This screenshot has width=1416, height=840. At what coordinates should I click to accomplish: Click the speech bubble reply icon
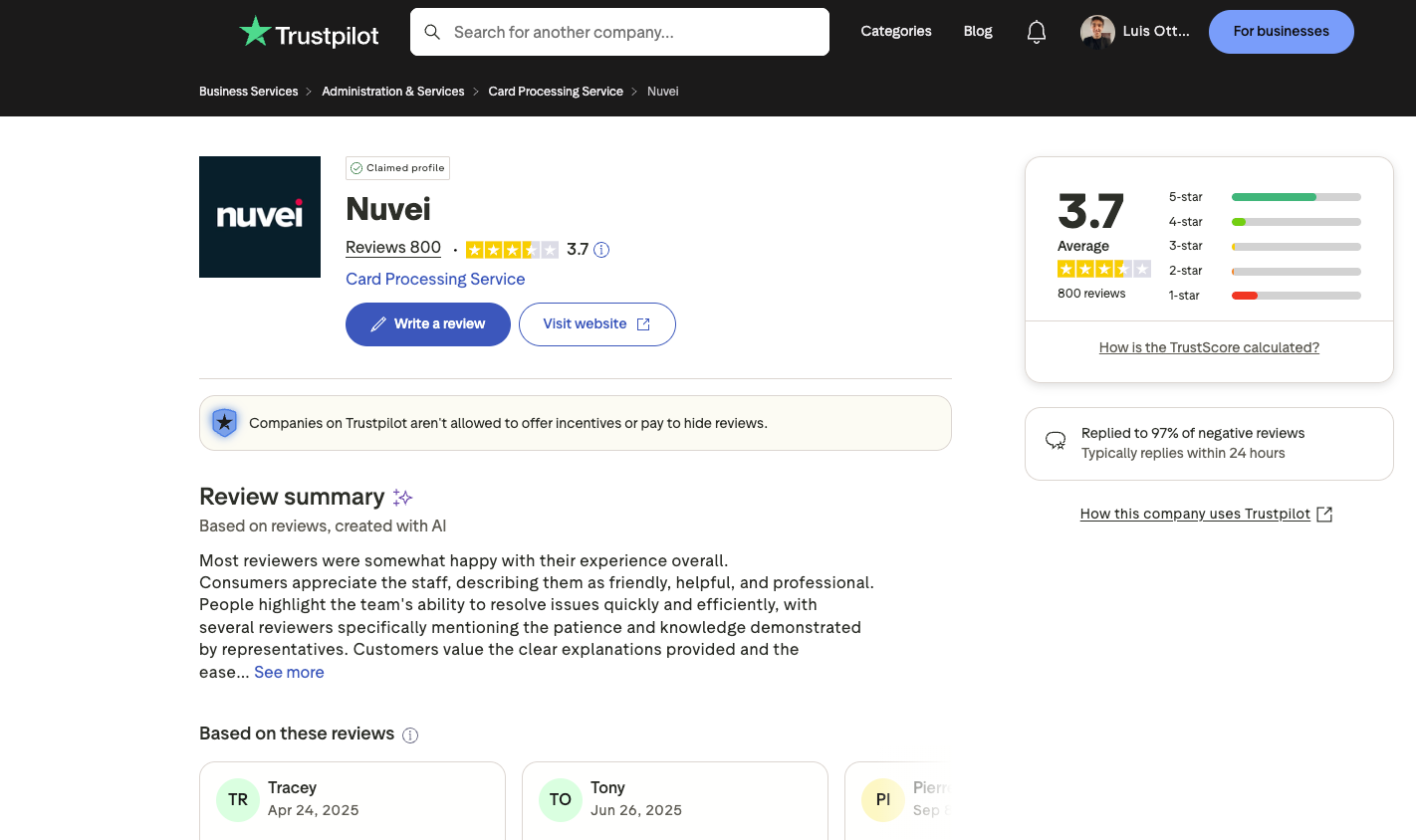(1056, 440)
